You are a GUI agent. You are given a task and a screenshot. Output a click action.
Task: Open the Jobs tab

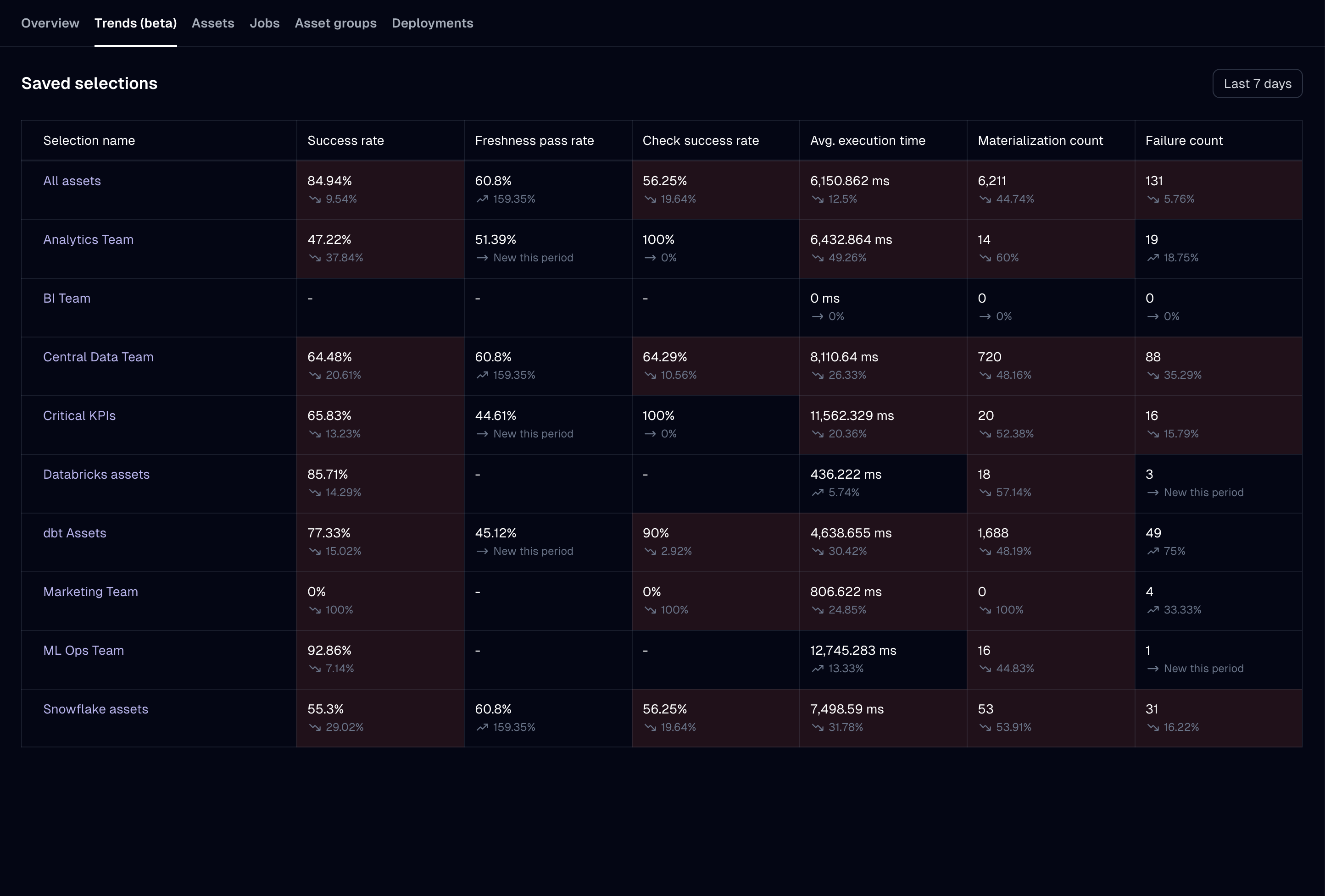[265, 23]
